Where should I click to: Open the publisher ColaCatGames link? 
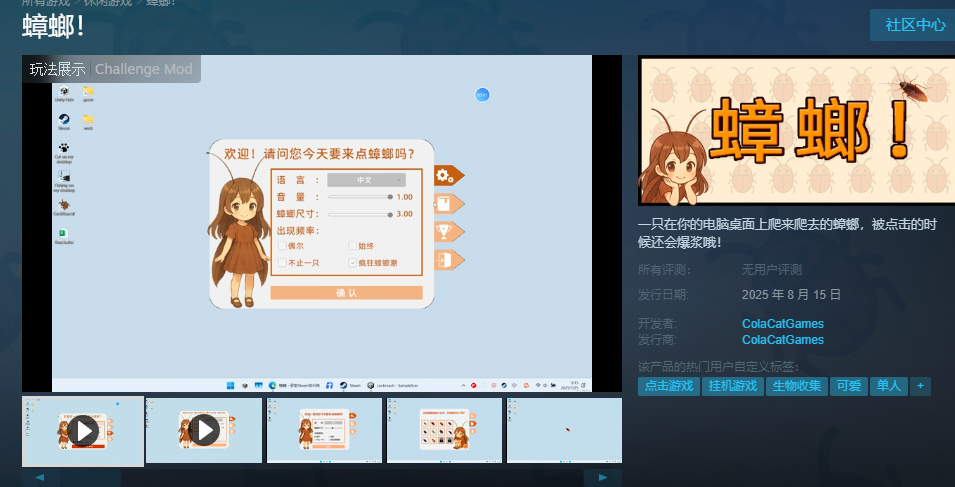[783, 340]
